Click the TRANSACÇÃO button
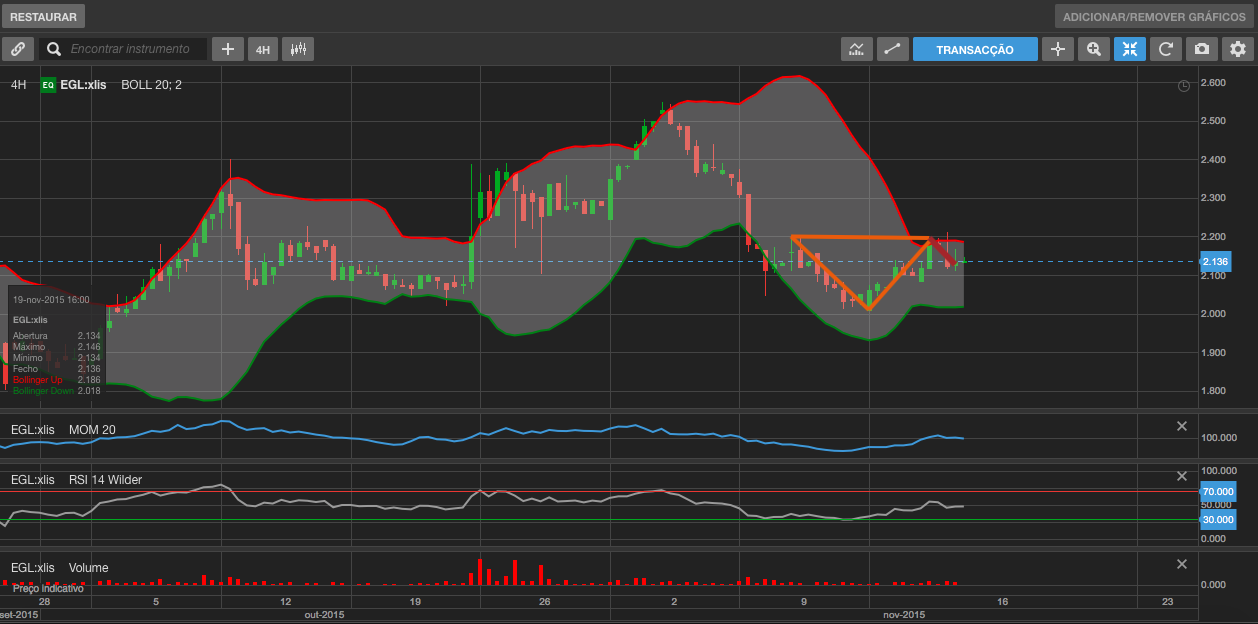This screenshot has width=1258, height=624. [x=975, y=49]
